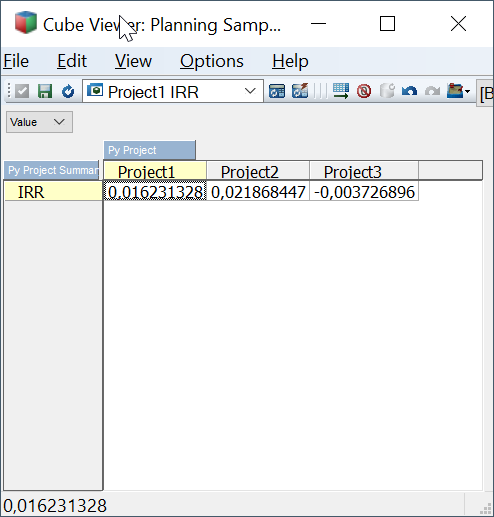This screenshot has height=517, width=494.
Task: Open the Options menu
Action: [212, 61]
